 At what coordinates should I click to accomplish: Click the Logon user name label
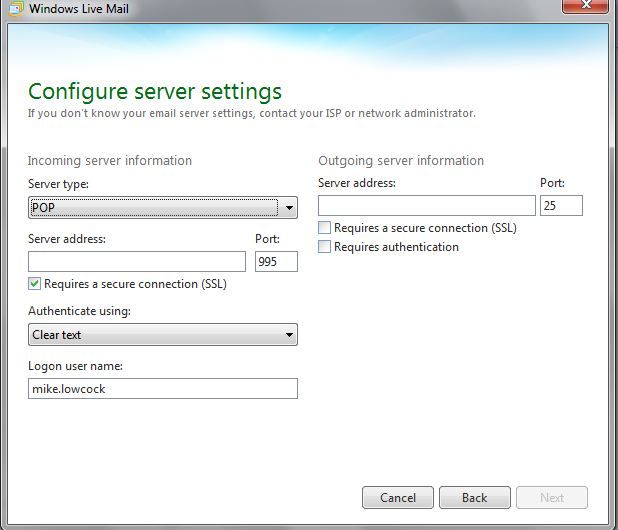[x=75, y=366]
